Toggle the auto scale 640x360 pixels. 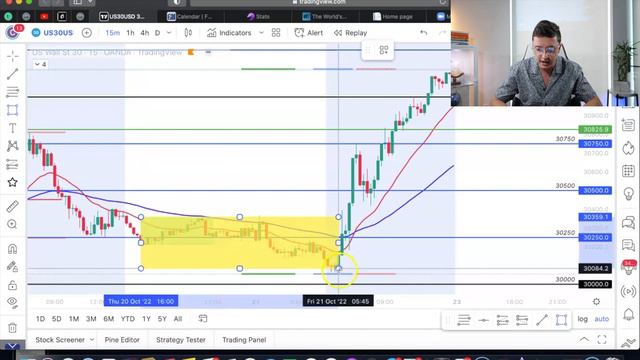click(x=602, y=319)
